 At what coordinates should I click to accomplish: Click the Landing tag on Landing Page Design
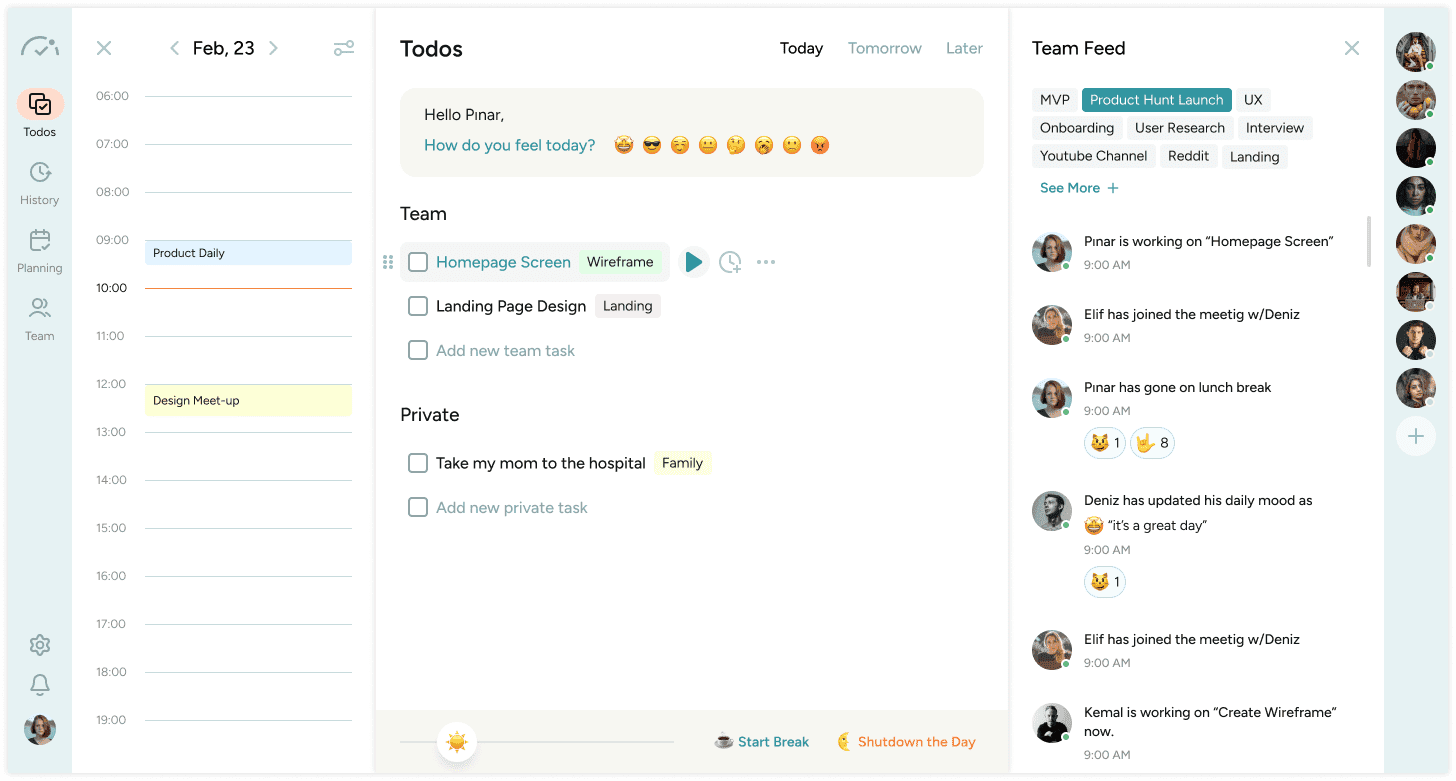coord(628,306)
